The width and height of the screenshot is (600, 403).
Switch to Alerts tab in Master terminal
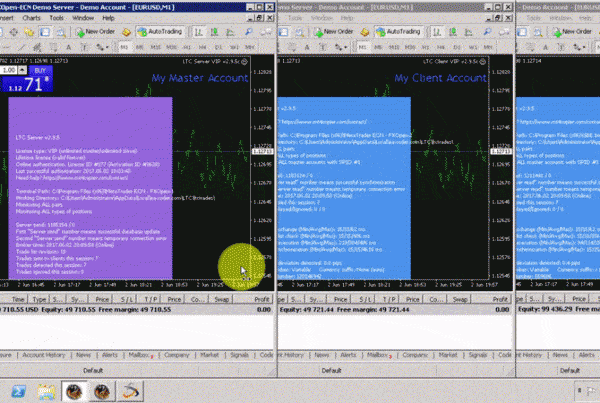(110, 355)
